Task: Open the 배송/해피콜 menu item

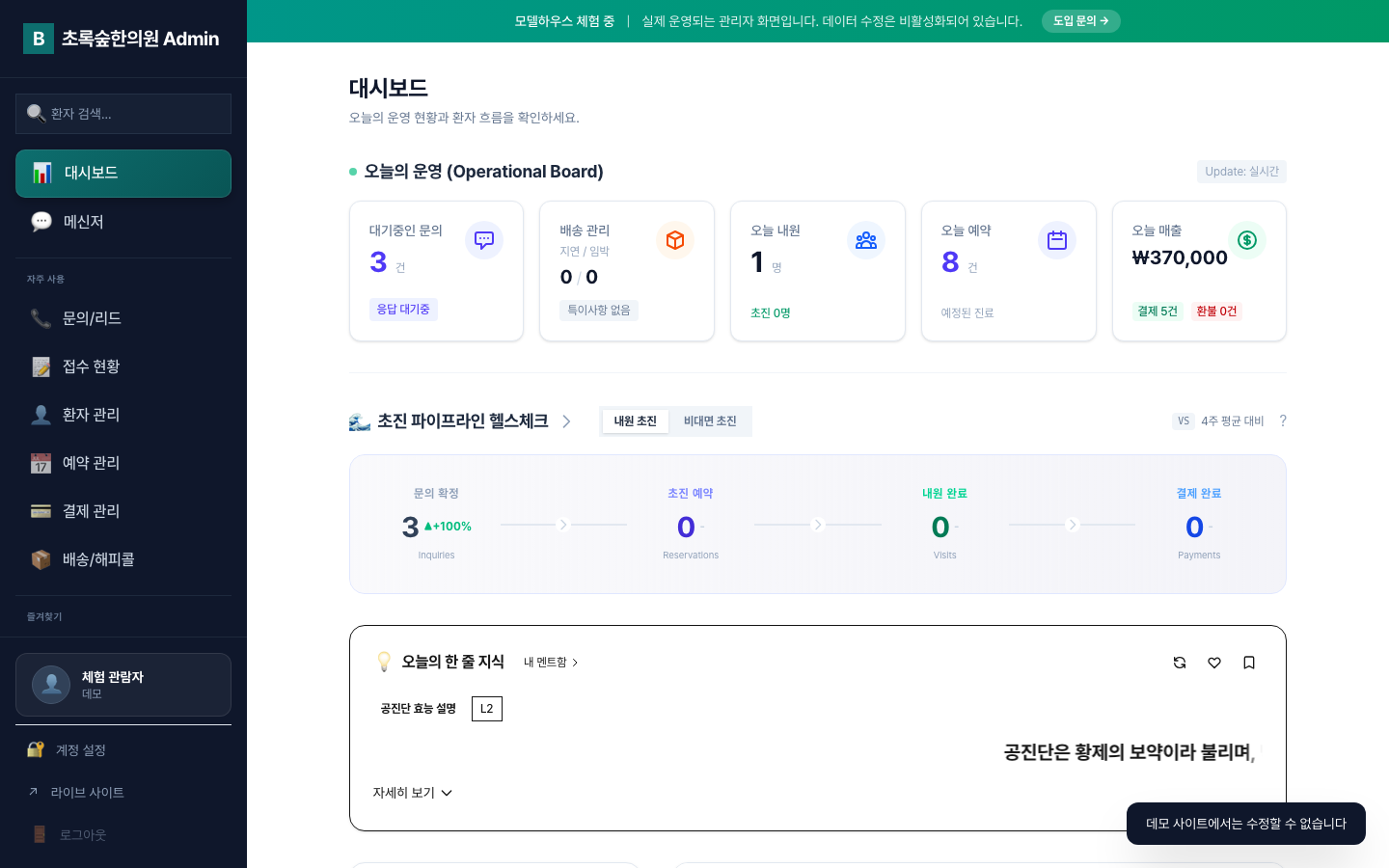Action: [123, 559]
